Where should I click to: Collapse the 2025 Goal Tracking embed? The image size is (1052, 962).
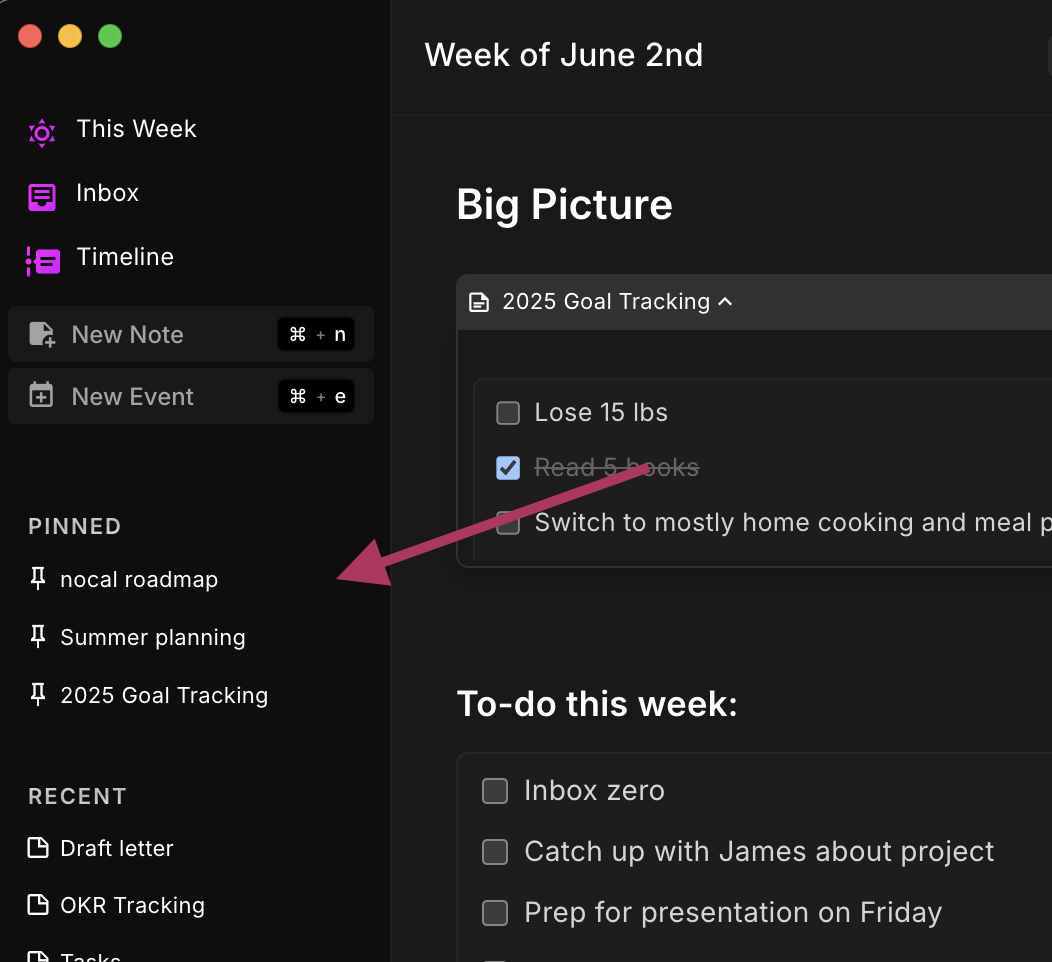coord(725,302)
